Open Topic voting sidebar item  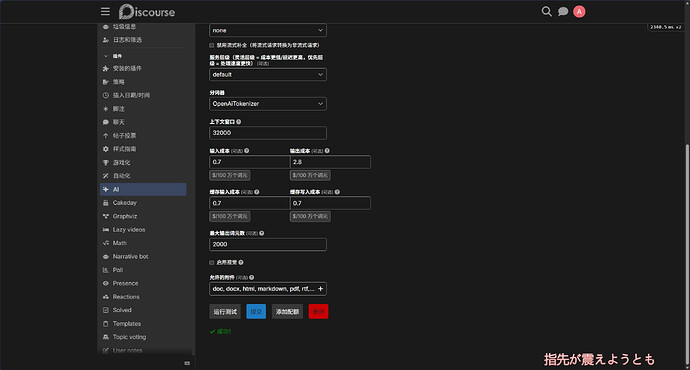(143, 337)
